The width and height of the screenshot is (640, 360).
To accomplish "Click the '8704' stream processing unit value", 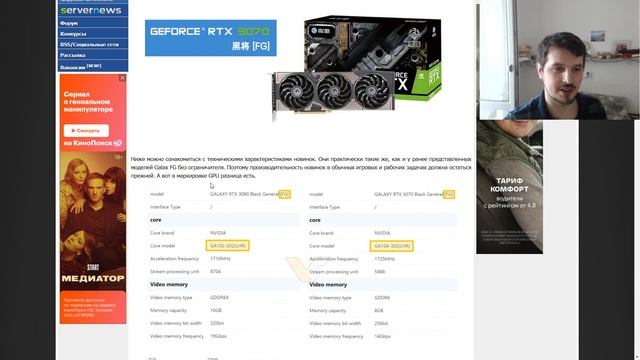I will [x=216, y=271].
